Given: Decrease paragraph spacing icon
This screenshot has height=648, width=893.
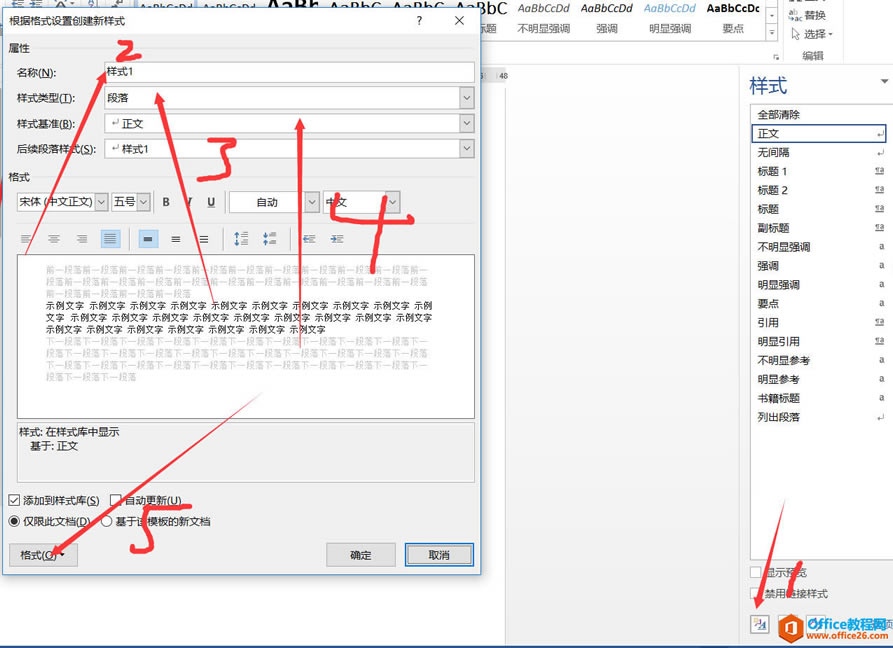Looking at the screenshot, I should click(x=270, y=239).
